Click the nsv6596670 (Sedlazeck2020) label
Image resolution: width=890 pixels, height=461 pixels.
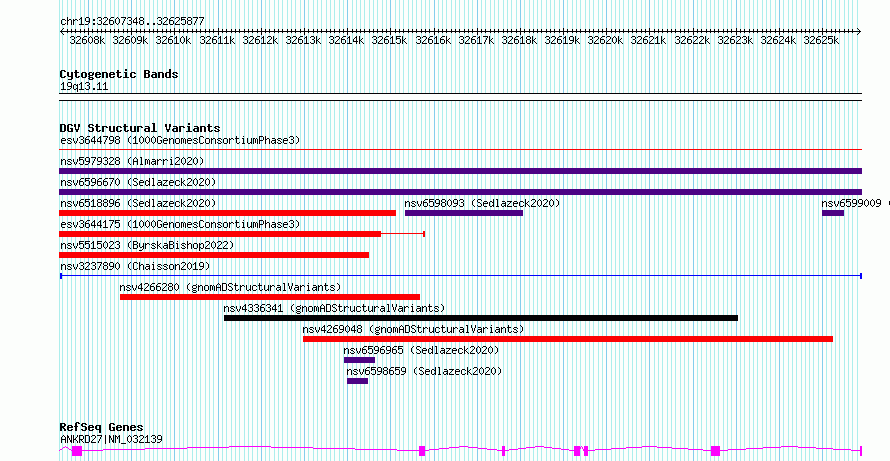[138, 182]
